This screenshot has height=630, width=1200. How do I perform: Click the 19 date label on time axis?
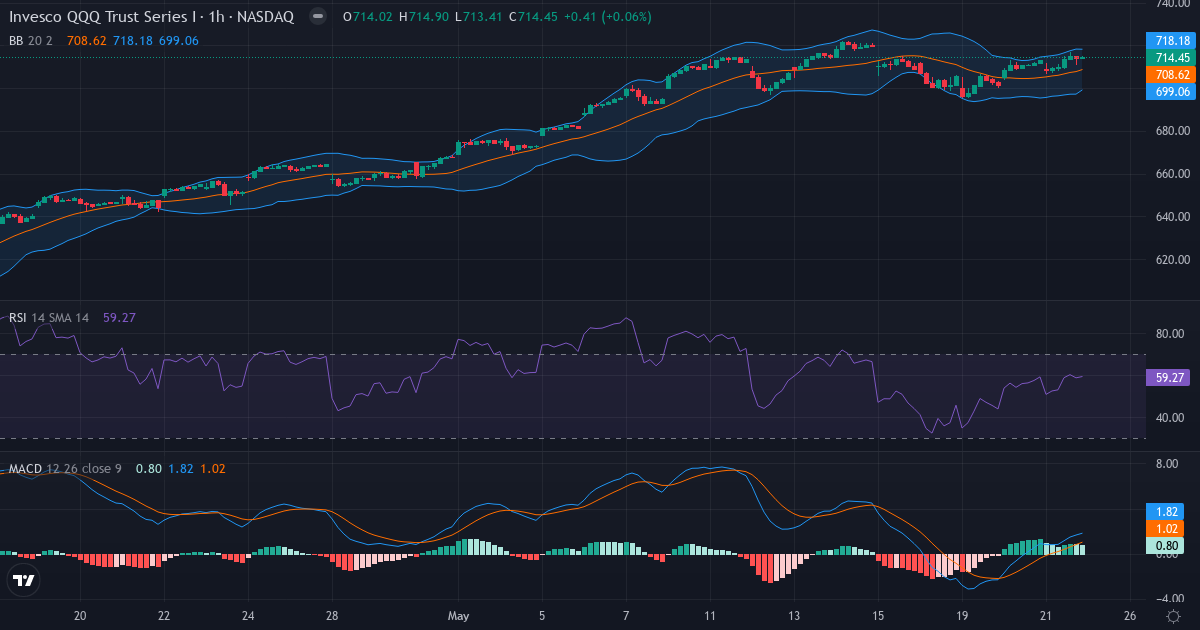coord(962,616)
